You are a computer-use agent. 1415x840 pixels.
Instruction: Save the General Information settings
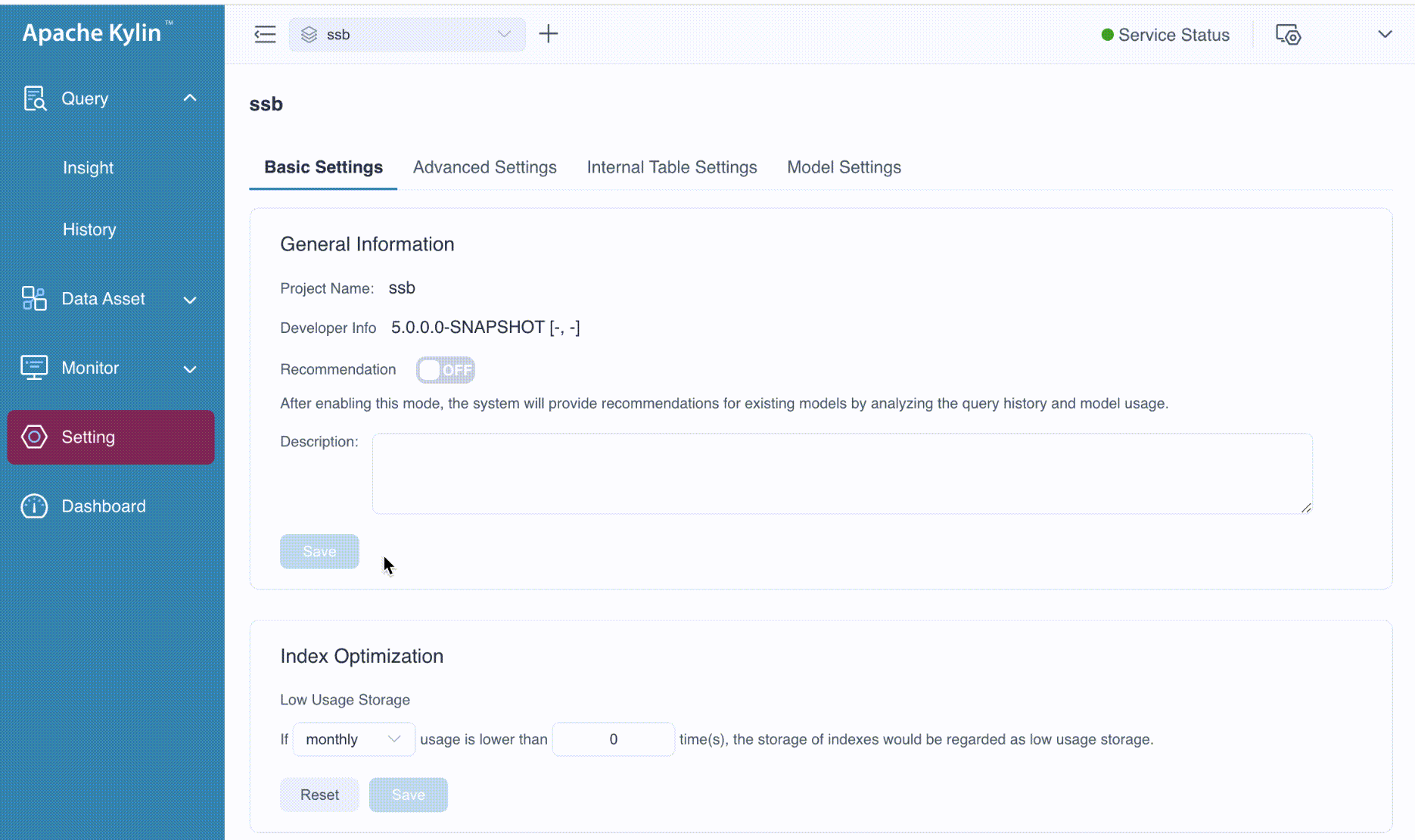319,552
